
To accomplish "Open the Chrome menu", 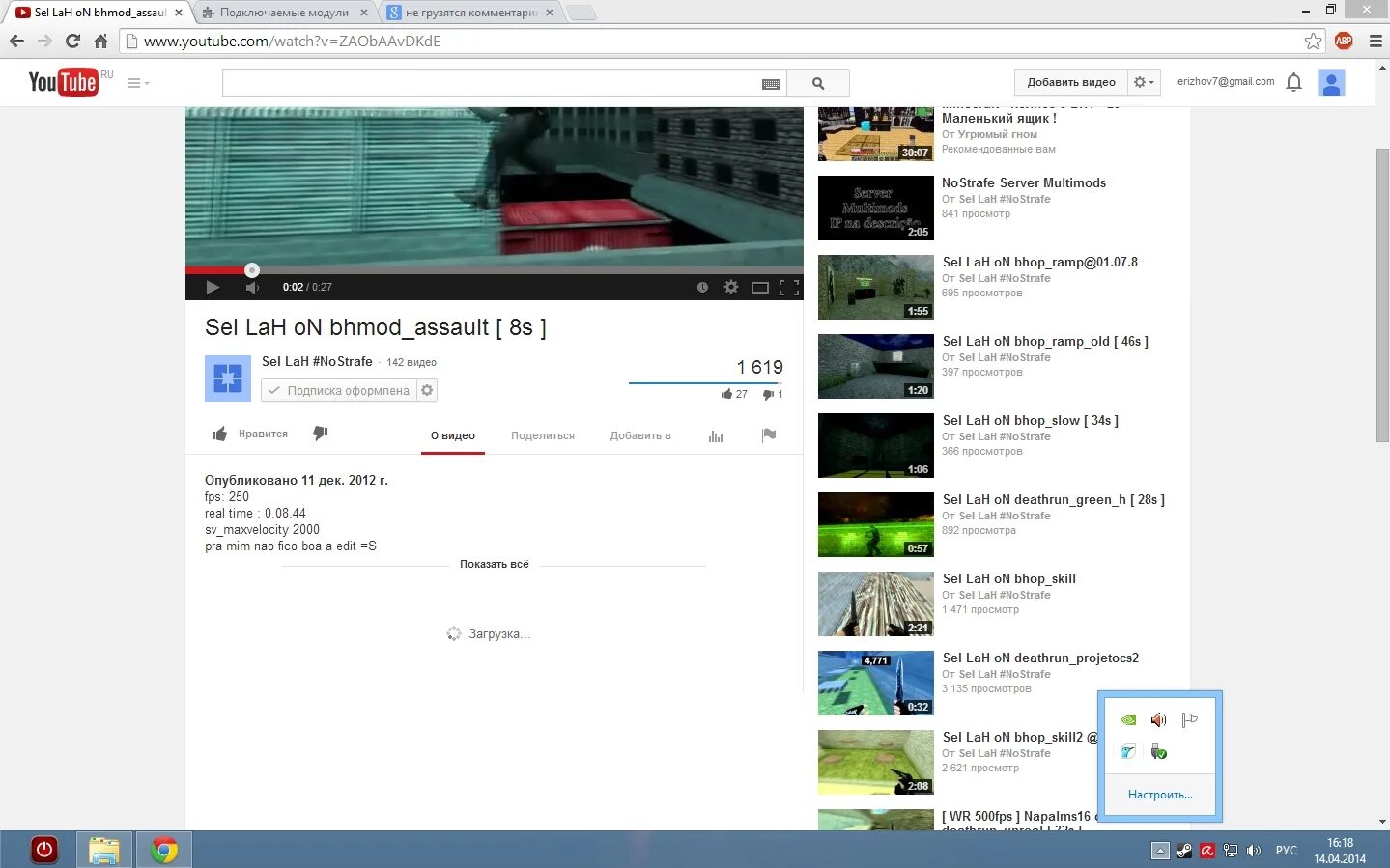I will click(x=1376, y=41).
